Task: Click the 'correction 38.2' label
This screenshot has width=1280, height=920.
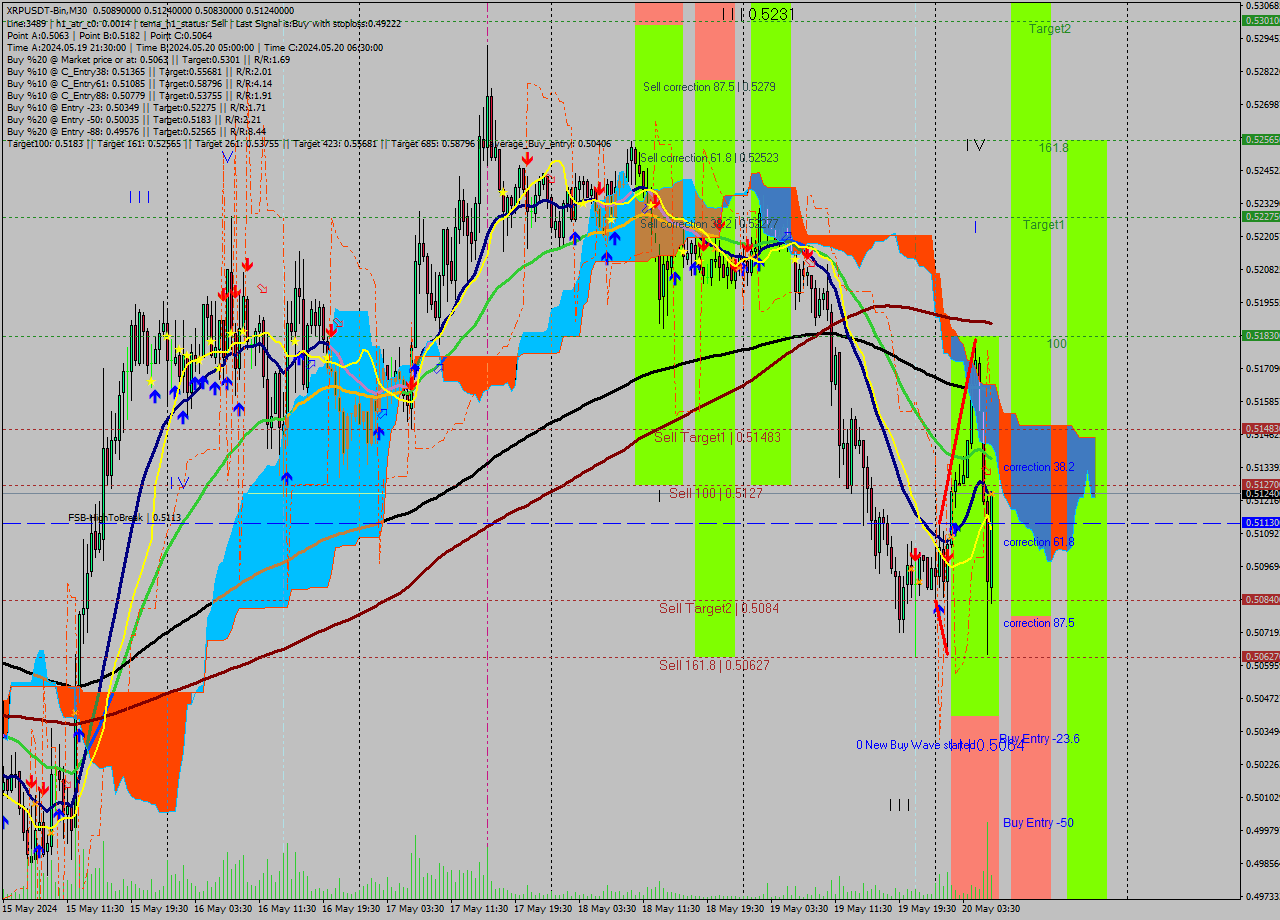Action: point(1039,467)
